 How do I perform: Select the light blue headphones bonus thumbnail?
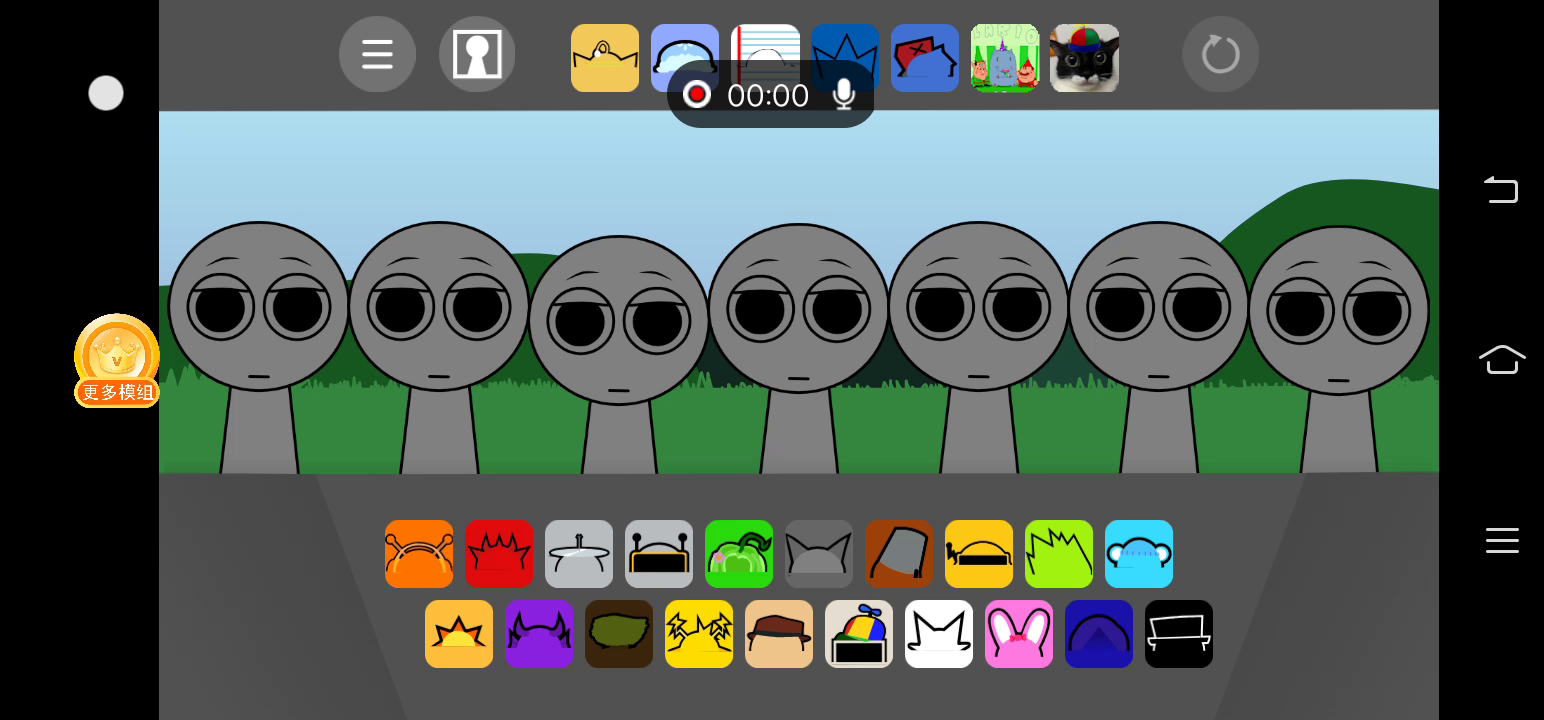685,58
